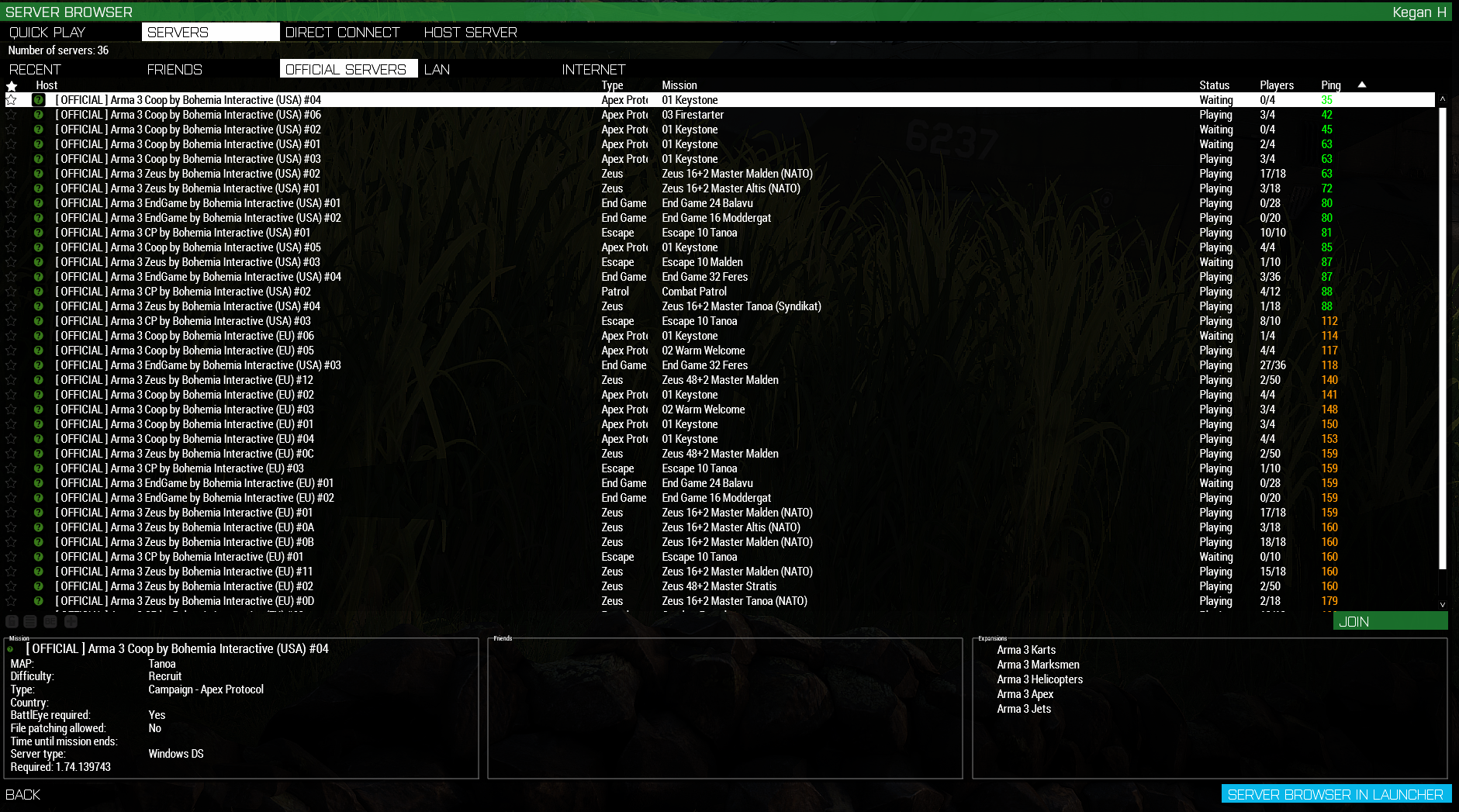Click the list-lines indicator icon below server list
The image size is (1459, 812).
click(x=30, y=621)
